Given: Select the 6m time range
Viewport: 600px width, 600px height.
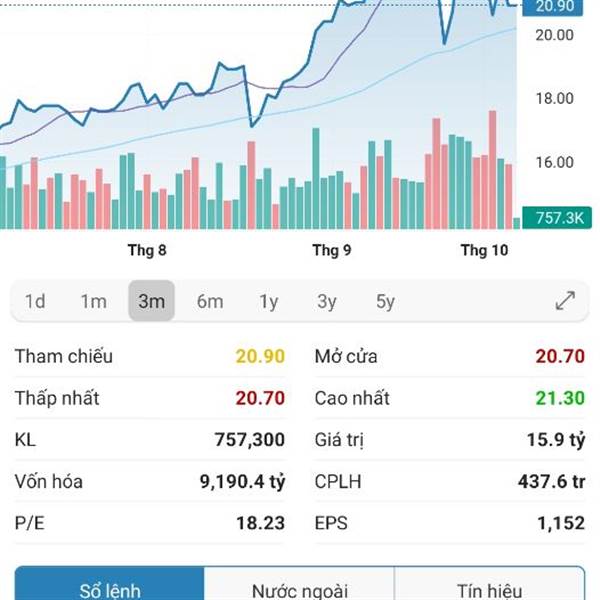Looking at the screenshot, I should pyautogui.click(x=210, y=301).
